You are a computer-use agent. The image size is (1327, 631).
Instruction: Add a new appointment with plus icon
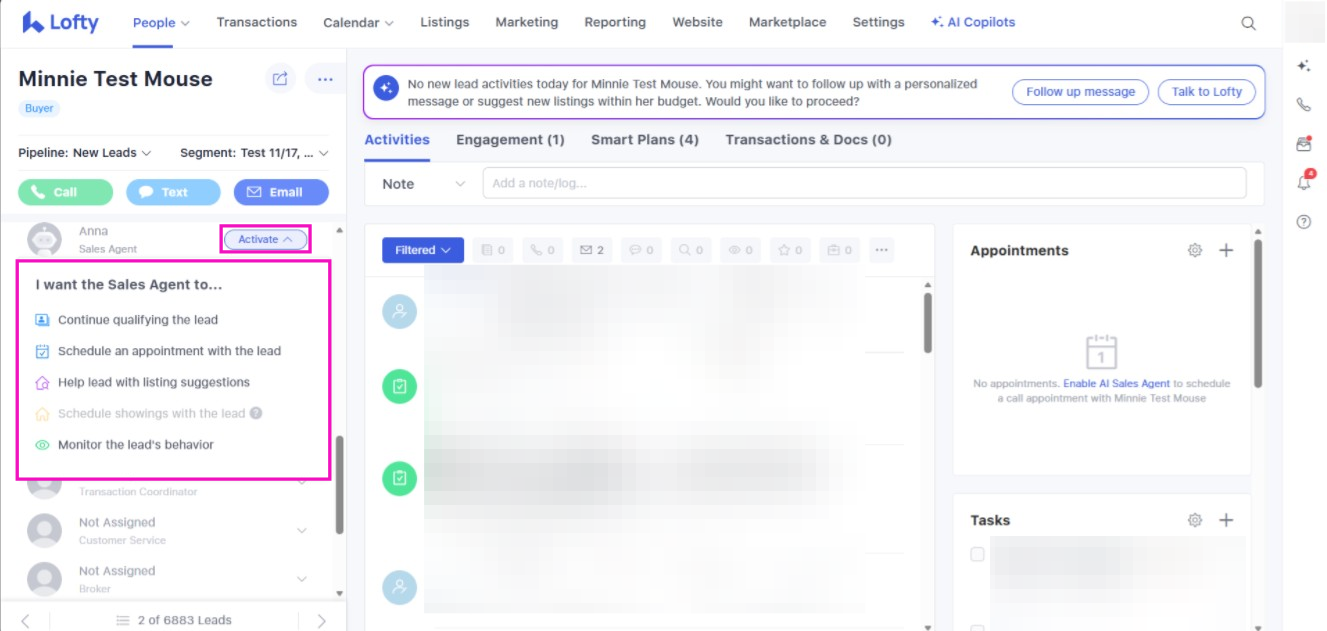coord(1226,251)
